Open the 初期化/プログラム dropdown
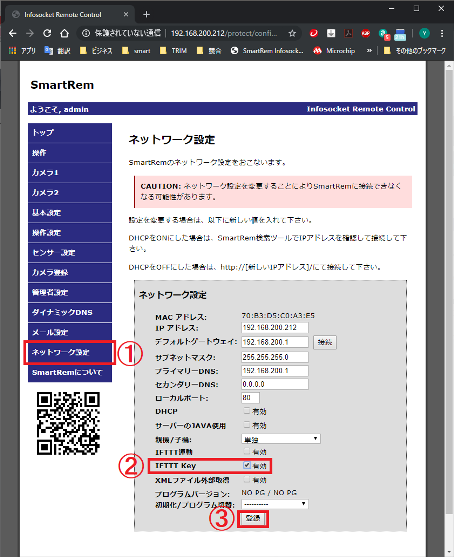The height and width of the screenshot is (557, 454). tap(275, 504)
